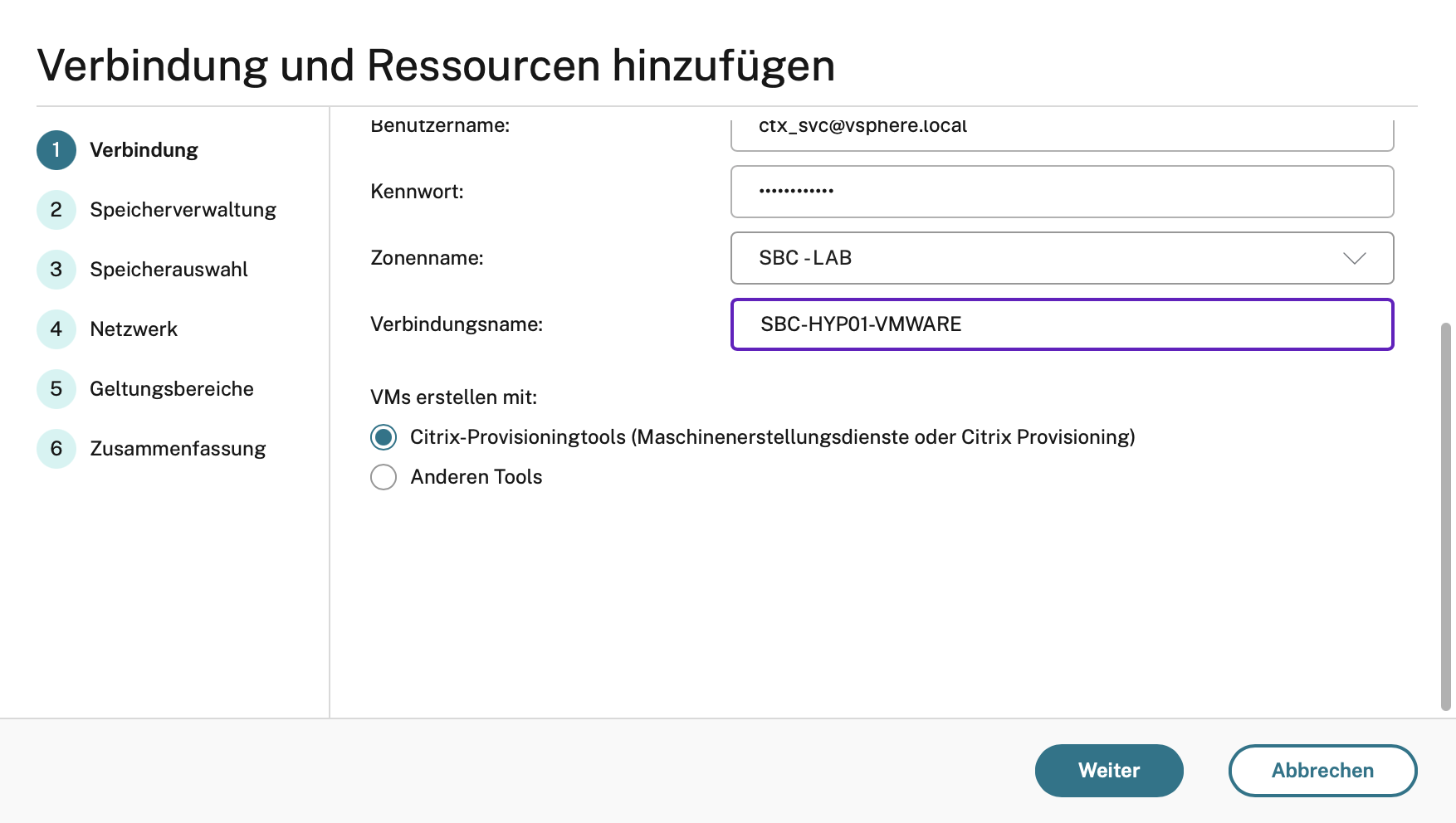1456x823 pixels.
Task: Click the Abbrechen button
Action: 1322,771
